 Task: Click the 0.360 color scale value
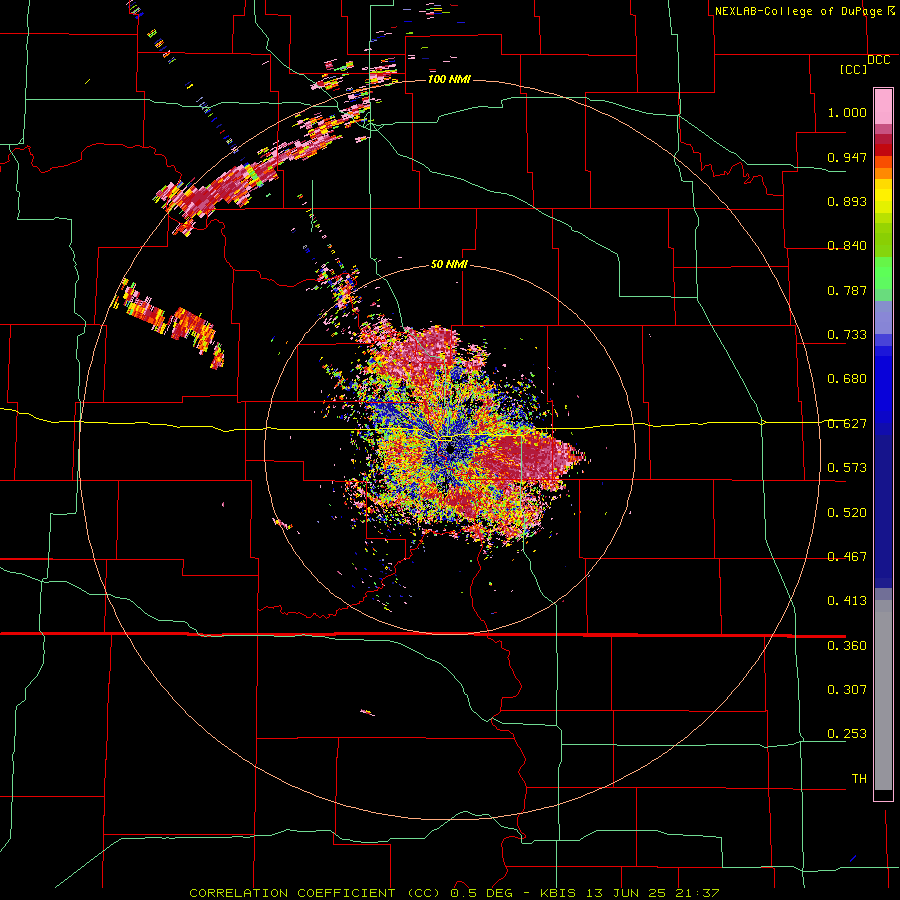(847, 646)
